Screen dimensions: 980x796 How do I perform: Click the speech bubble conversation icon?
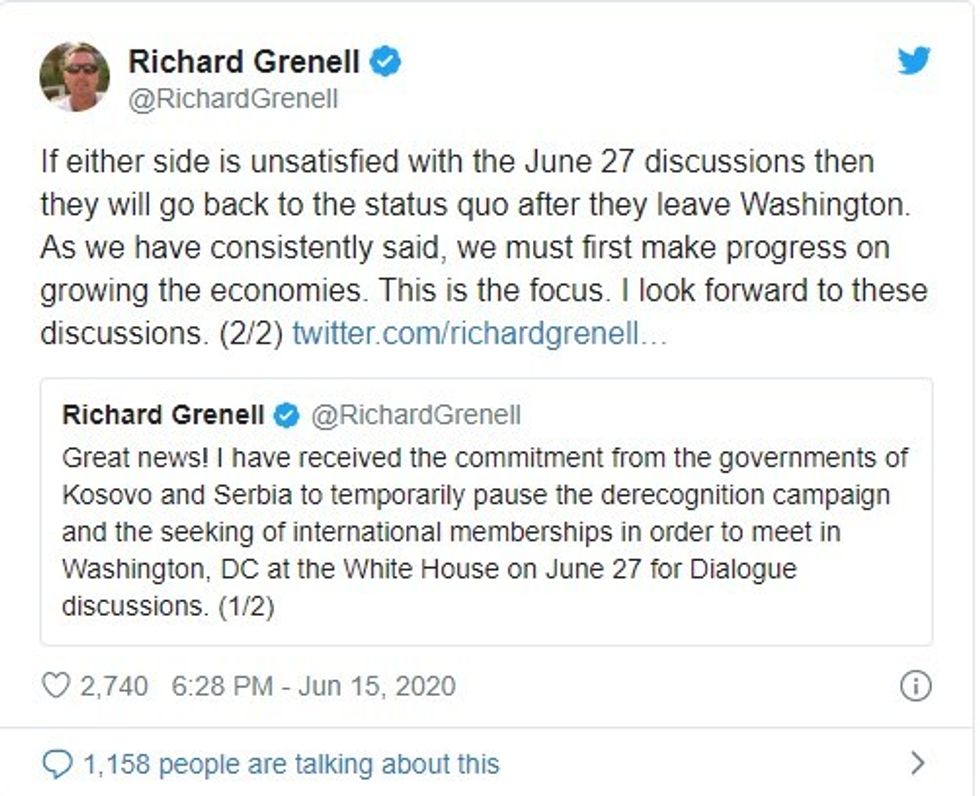click(x=57, y=765)
